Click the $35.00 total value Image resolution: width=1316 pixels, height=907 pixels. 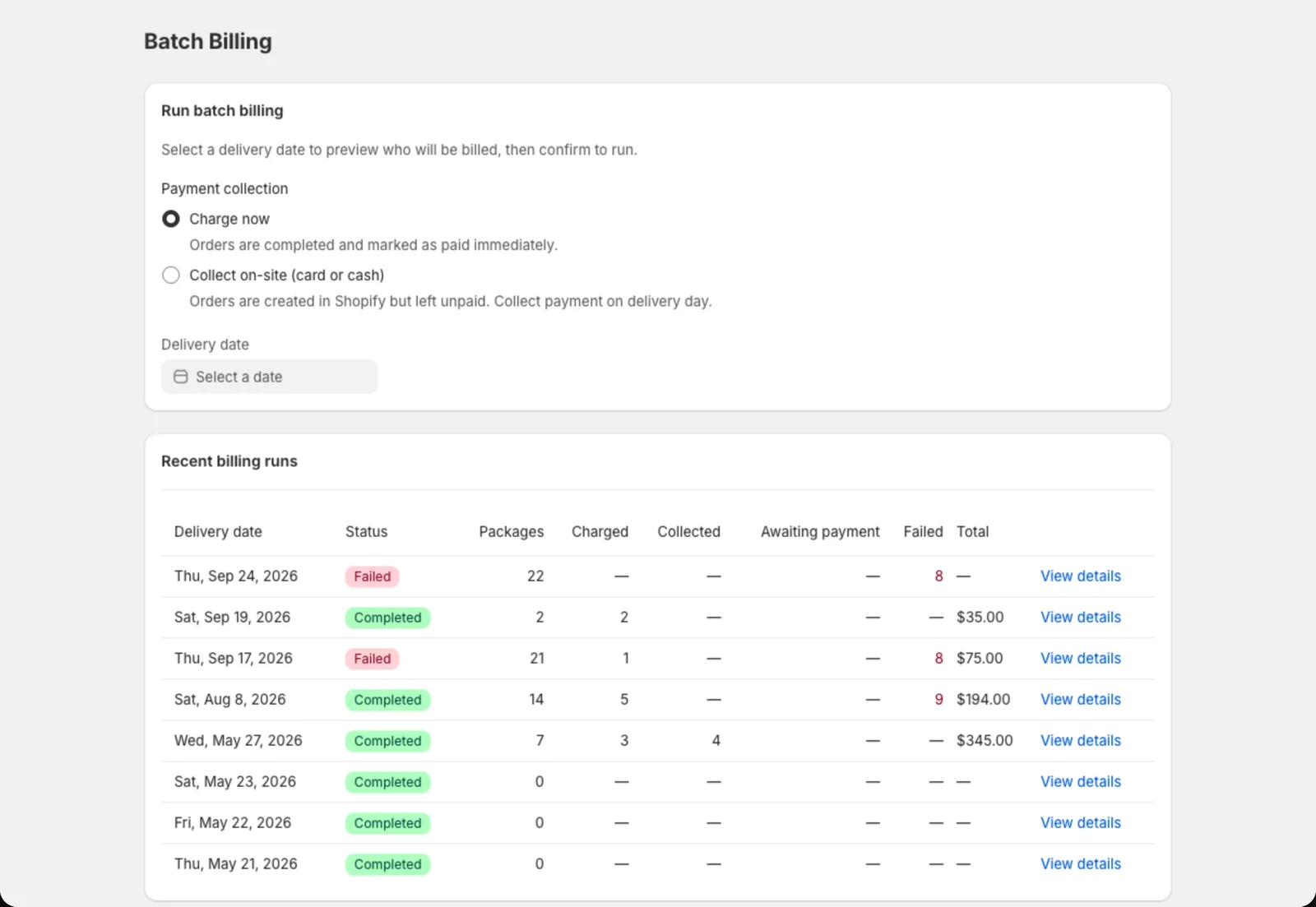pos(980,618)
